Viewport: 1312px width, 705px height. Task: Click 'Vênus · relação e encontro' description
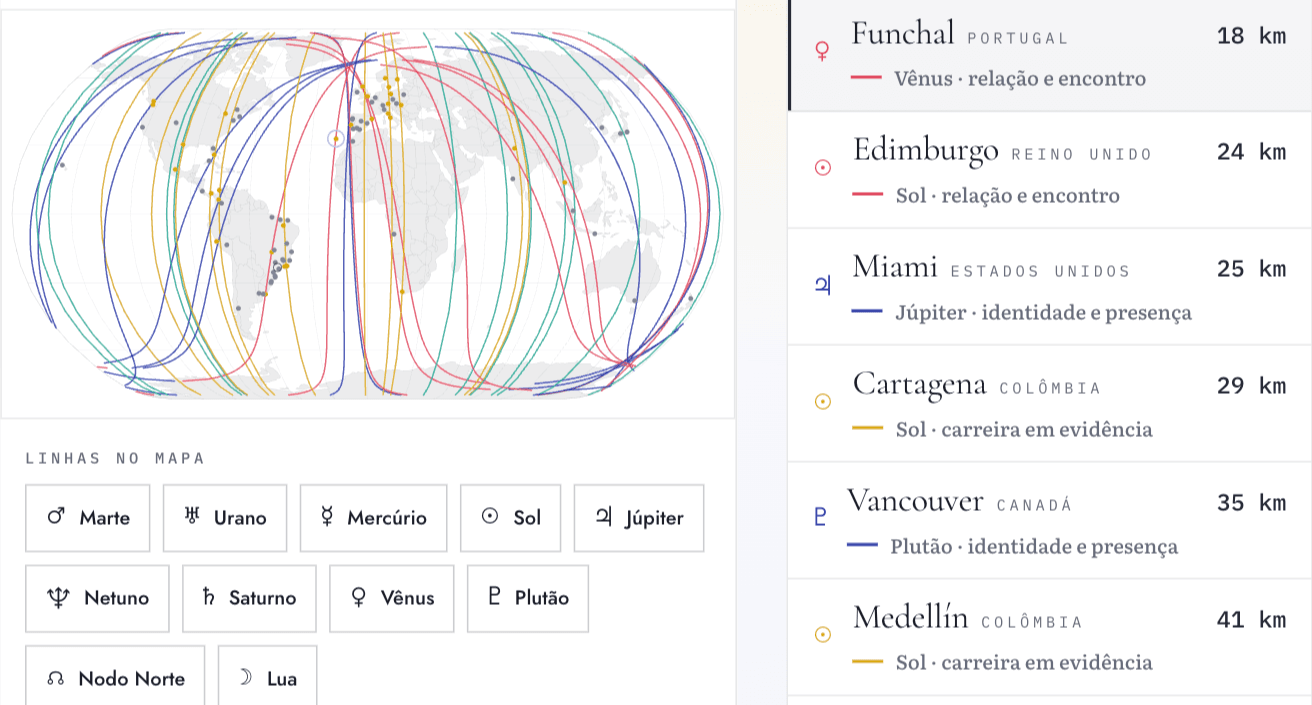1020,79
